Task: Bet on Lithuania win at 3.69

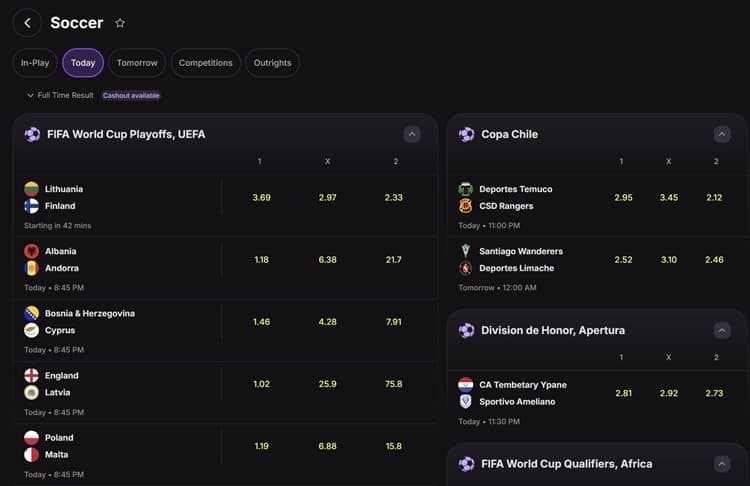Action: coord(262,198)
